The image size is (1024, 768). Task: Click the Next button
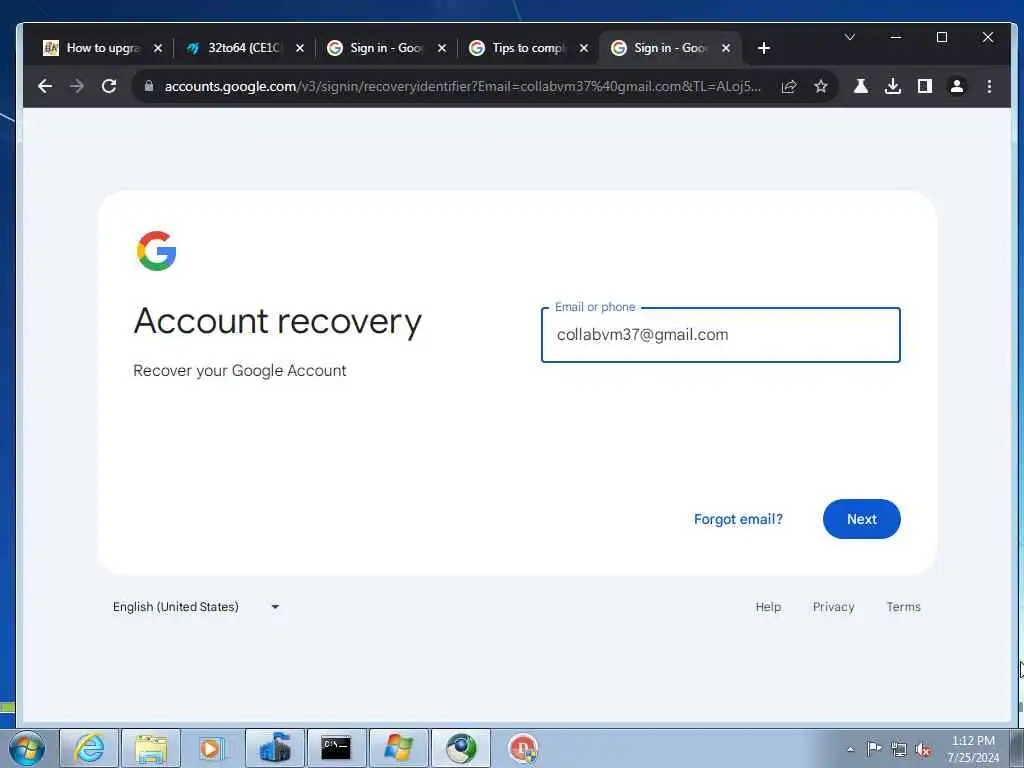click(861, 519)
